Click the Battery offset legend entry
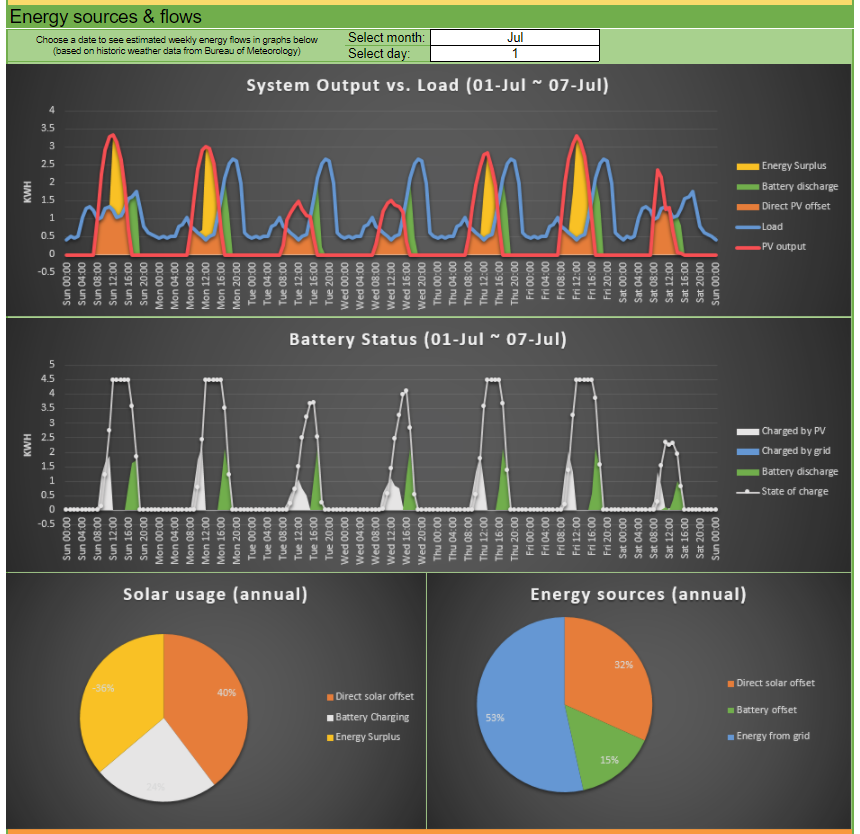The image size is (860, 834). (766, 710)
